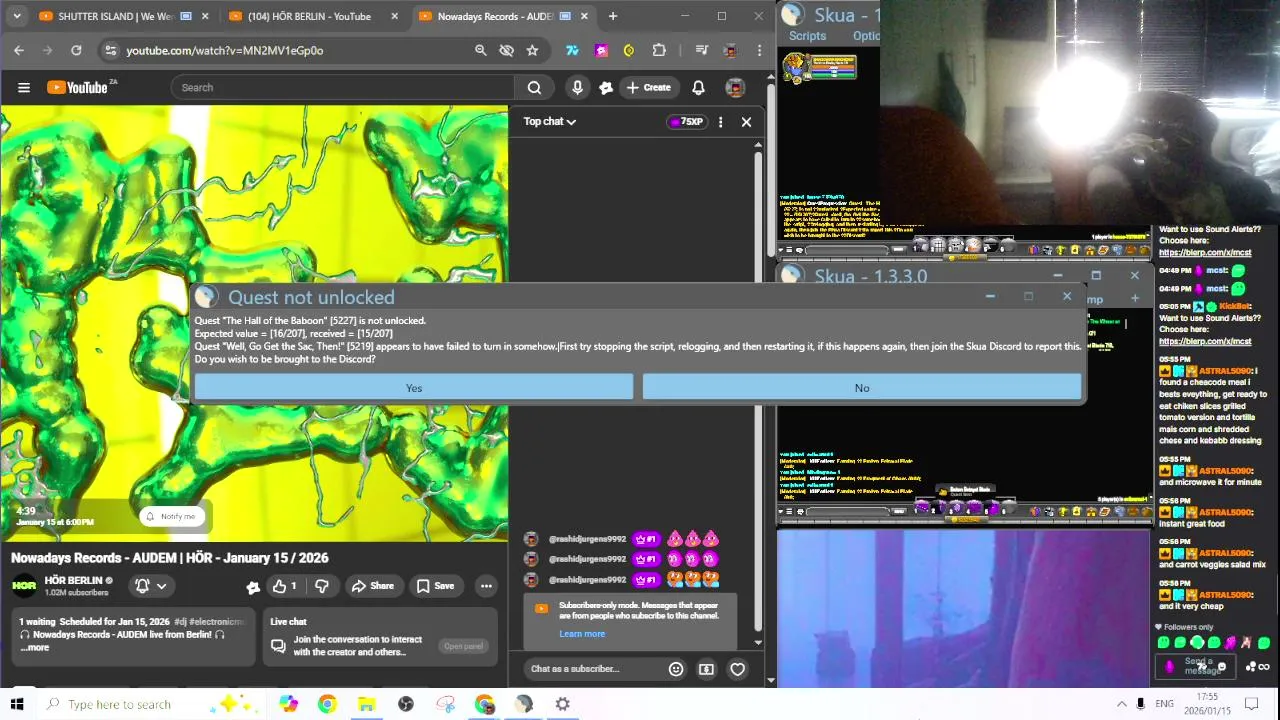Save the video to a playlist
The height and width of the screenshot is (720, 1280).
pos(435,586)
